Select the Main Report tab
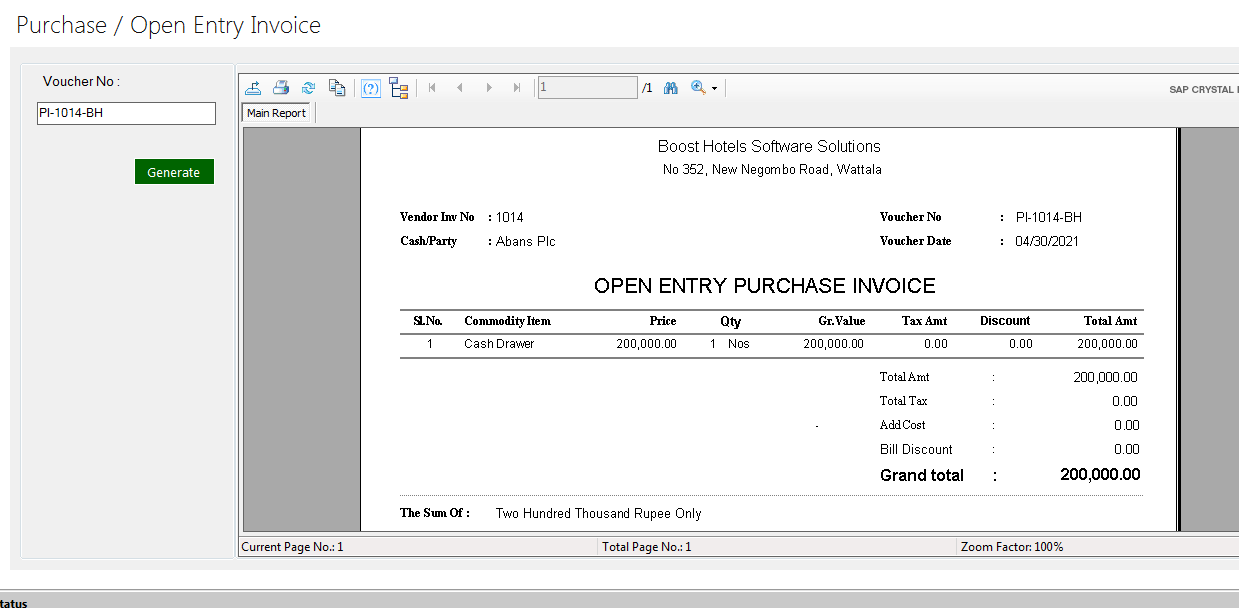The image size is (1239, 608). click(277, 113)
